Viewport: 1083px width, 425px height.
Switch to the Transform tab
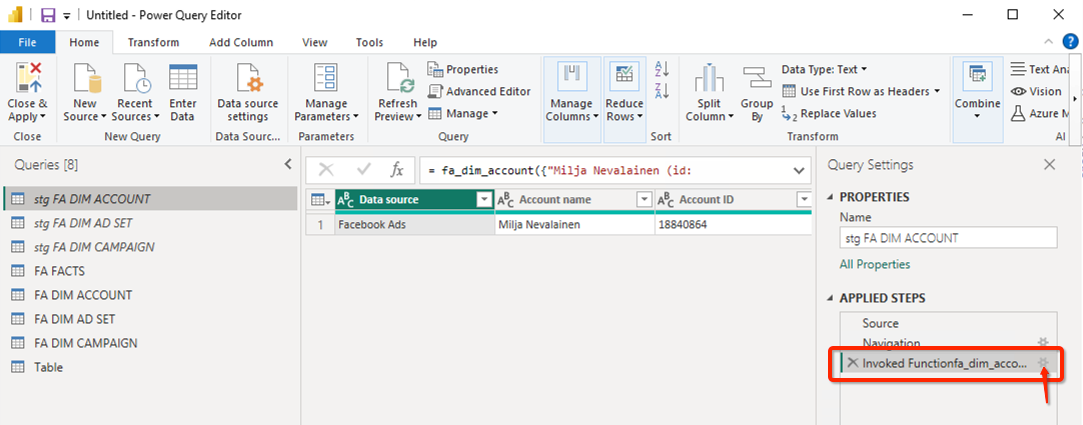(153, 42)
